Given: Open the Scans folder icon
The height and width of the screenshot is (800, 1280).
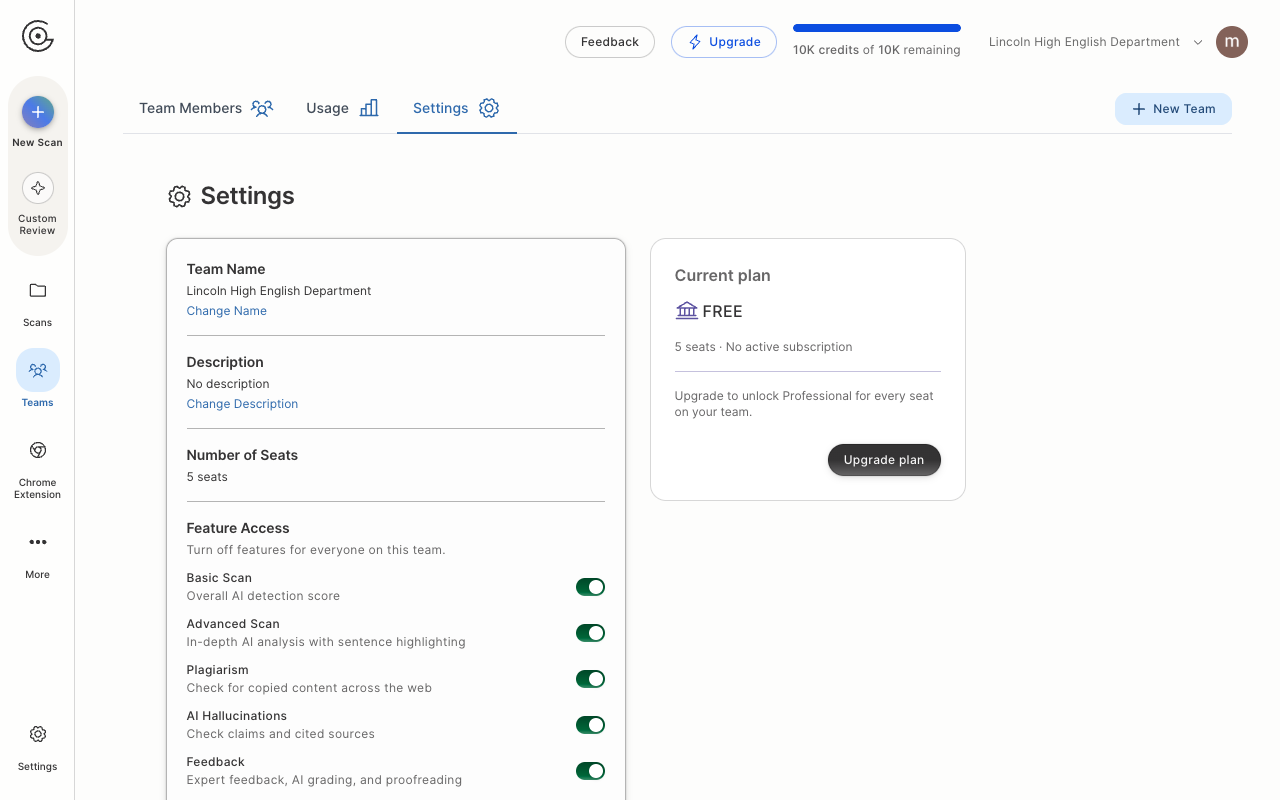Looking at the screenshot, I should pyautogui.click(x=38, y=291).
